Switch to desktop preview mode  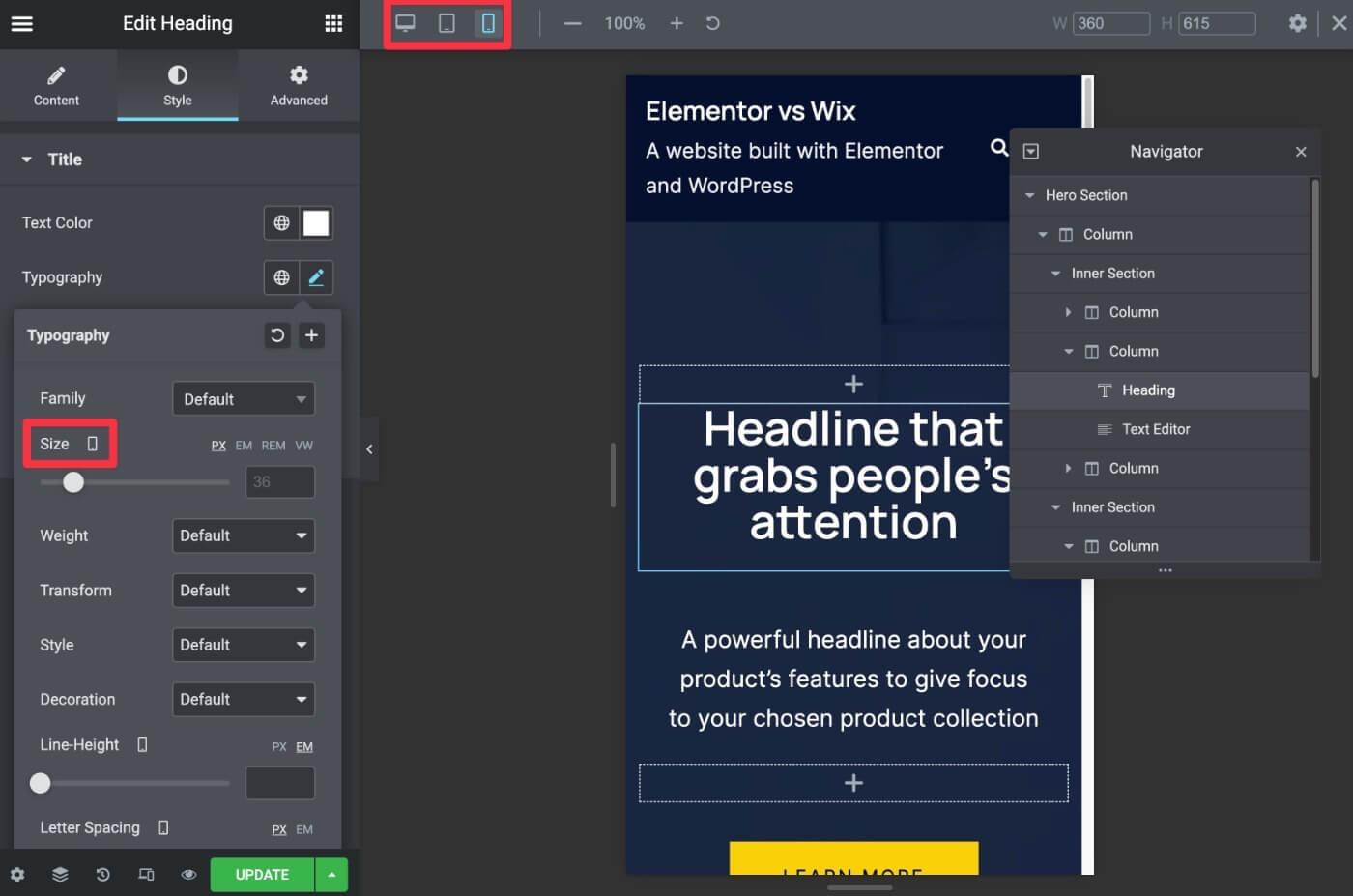405,23
